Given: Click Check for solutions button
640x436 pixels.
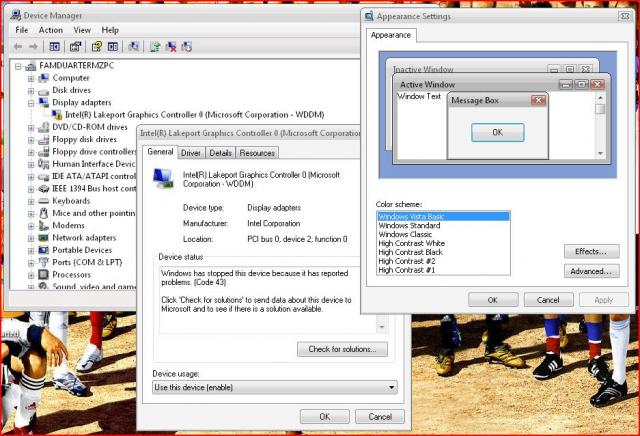Looking at the screenshot, I should (x=342, y=349).
